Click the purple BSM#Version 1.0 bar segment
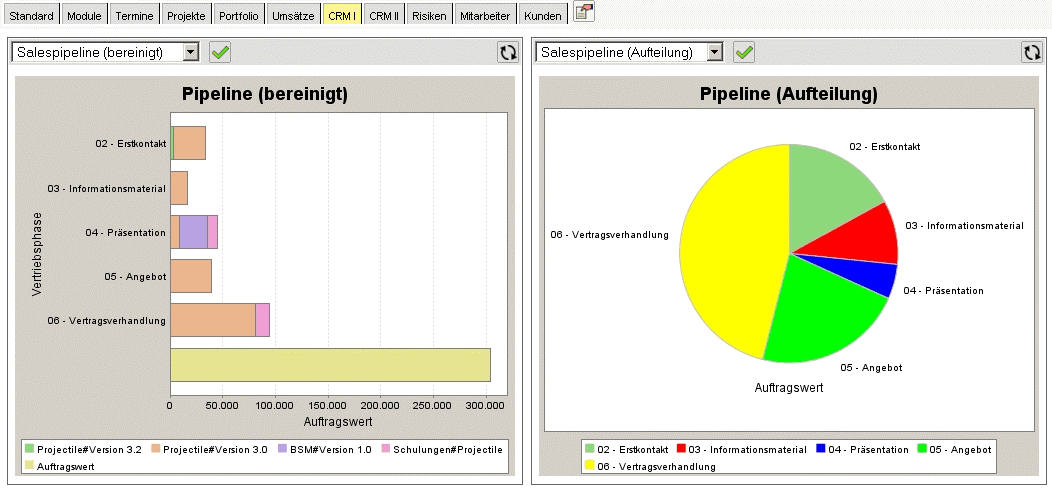 click(193, 232)
